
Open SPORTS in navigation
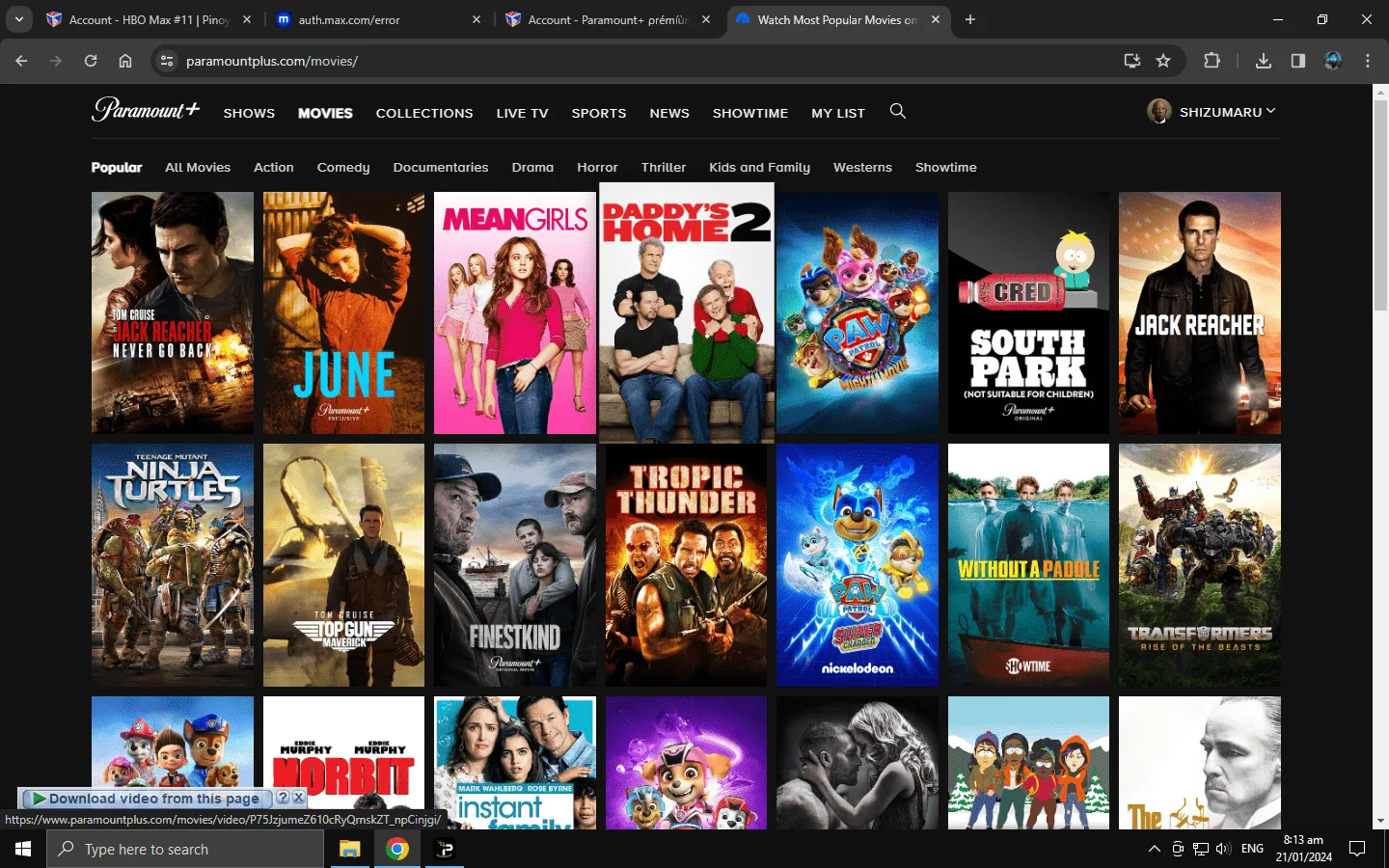(599, 113)
